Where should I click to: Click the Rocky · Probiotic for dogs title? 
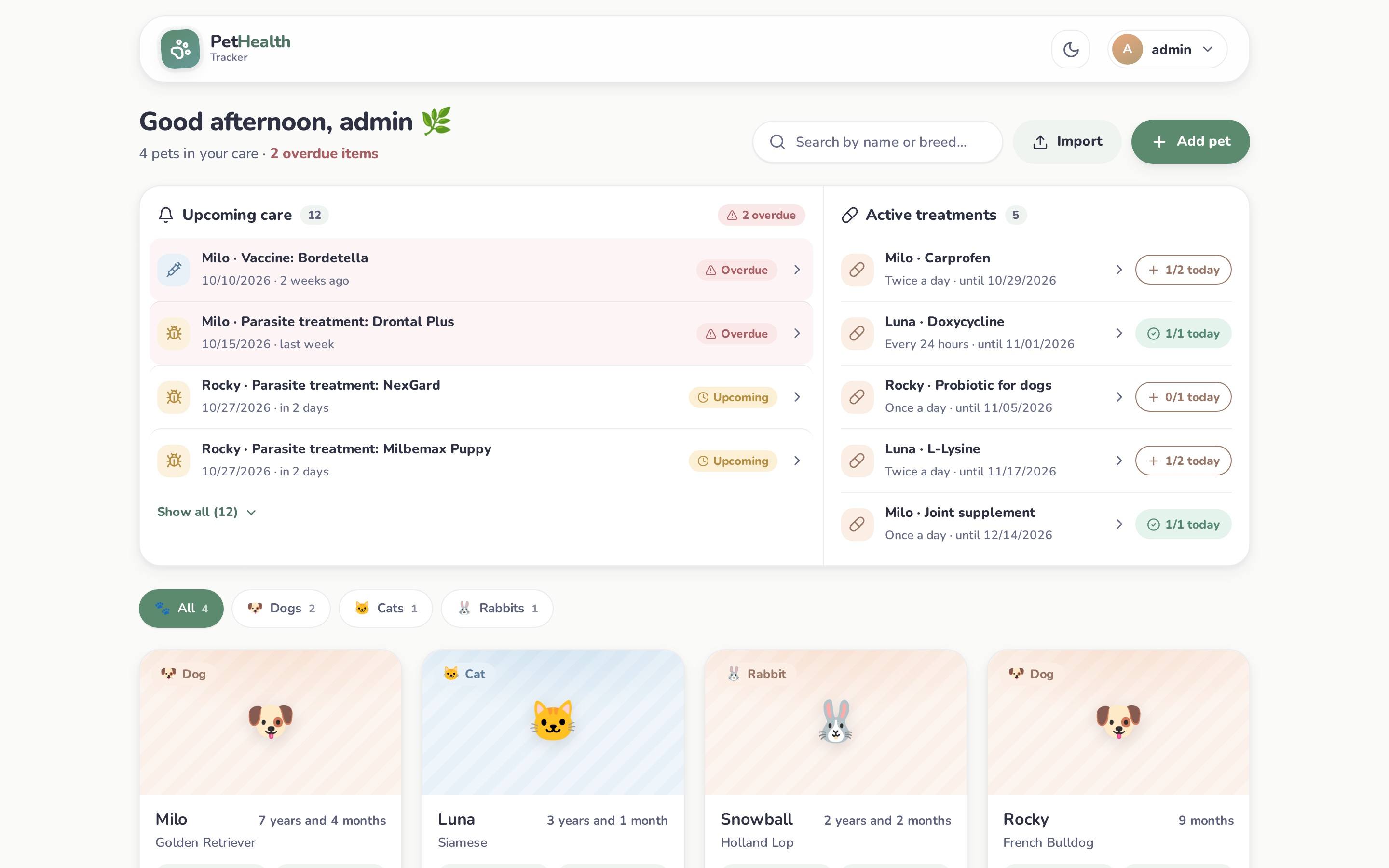coord(968,385)
